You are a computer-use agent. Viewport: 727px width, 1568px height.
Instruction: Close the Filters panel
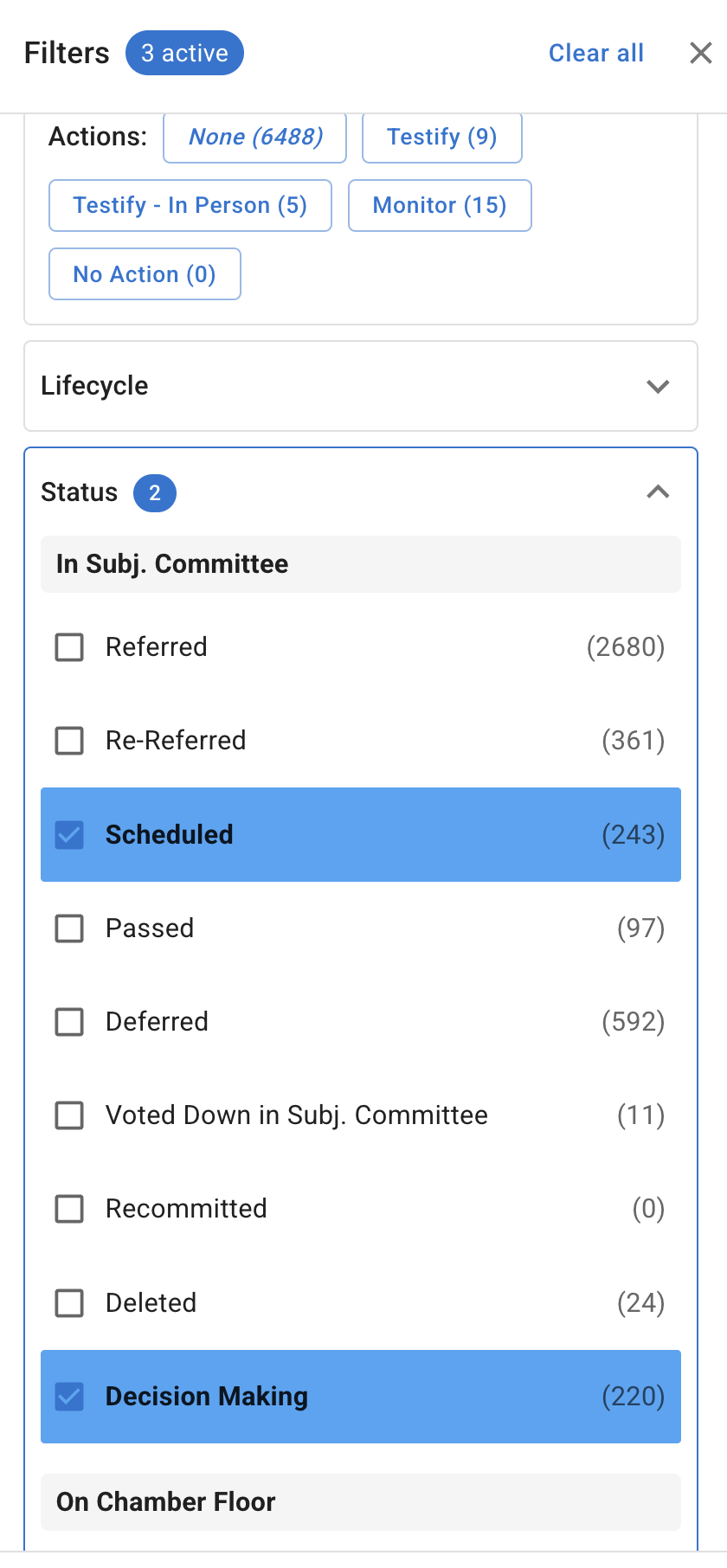[x=701, y=53]
